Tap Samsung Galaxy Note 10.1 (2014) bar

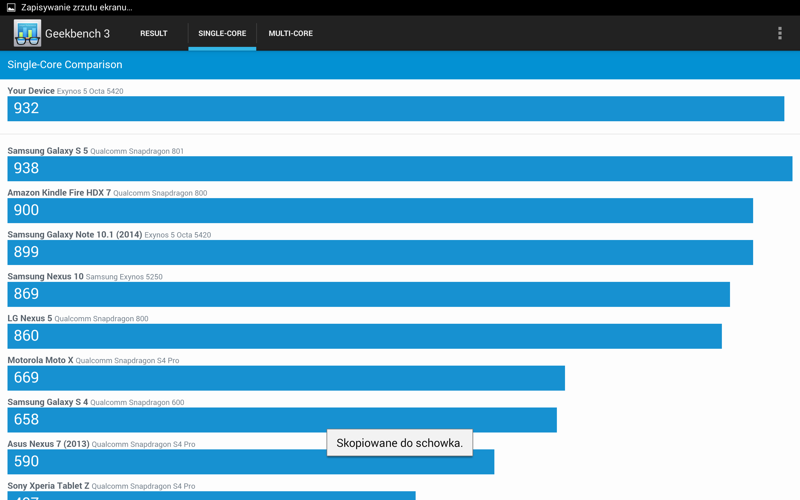coord(380,252)
